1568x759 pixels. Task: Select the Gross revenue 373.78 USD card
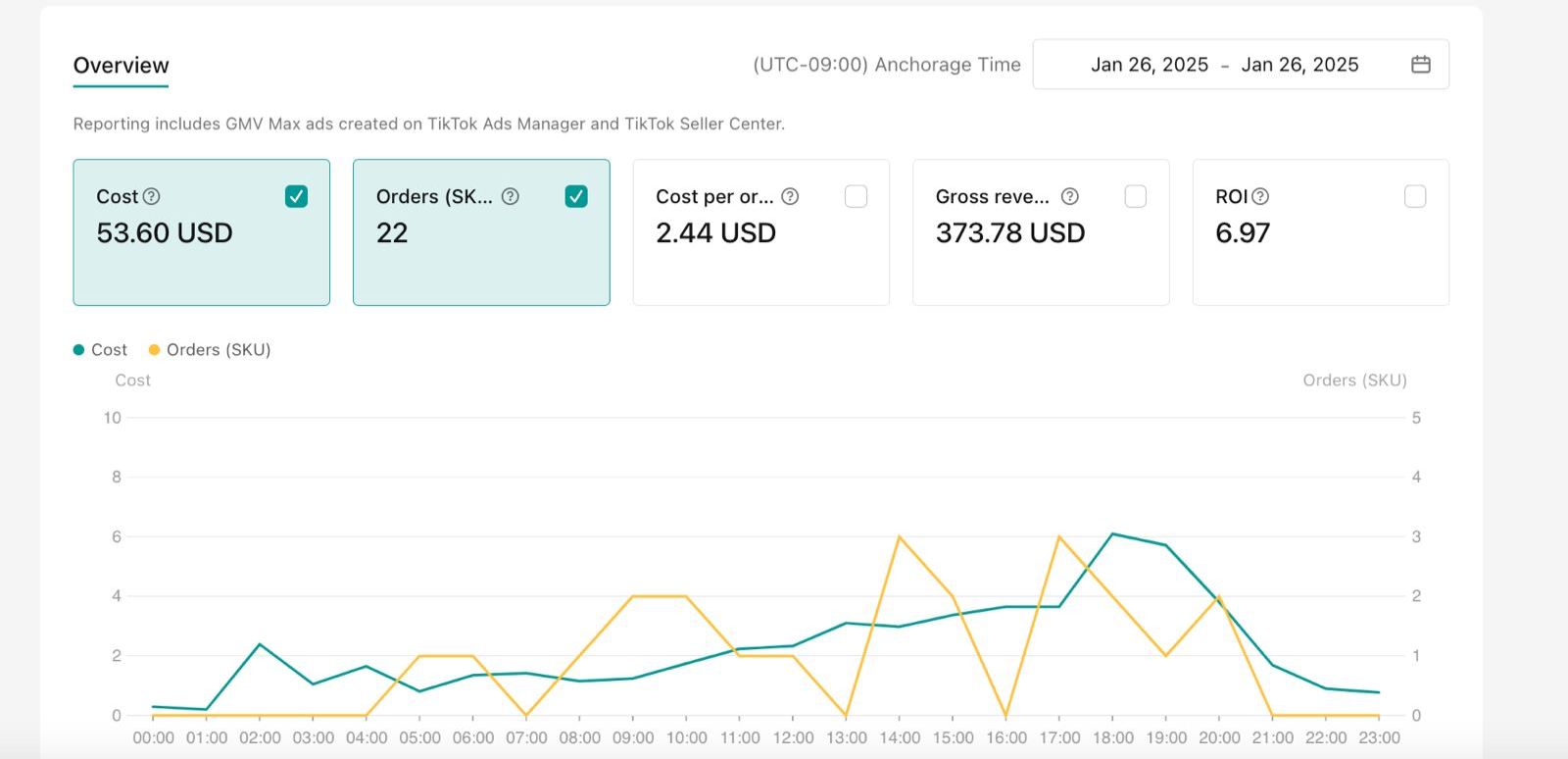tap(1041, 232)
